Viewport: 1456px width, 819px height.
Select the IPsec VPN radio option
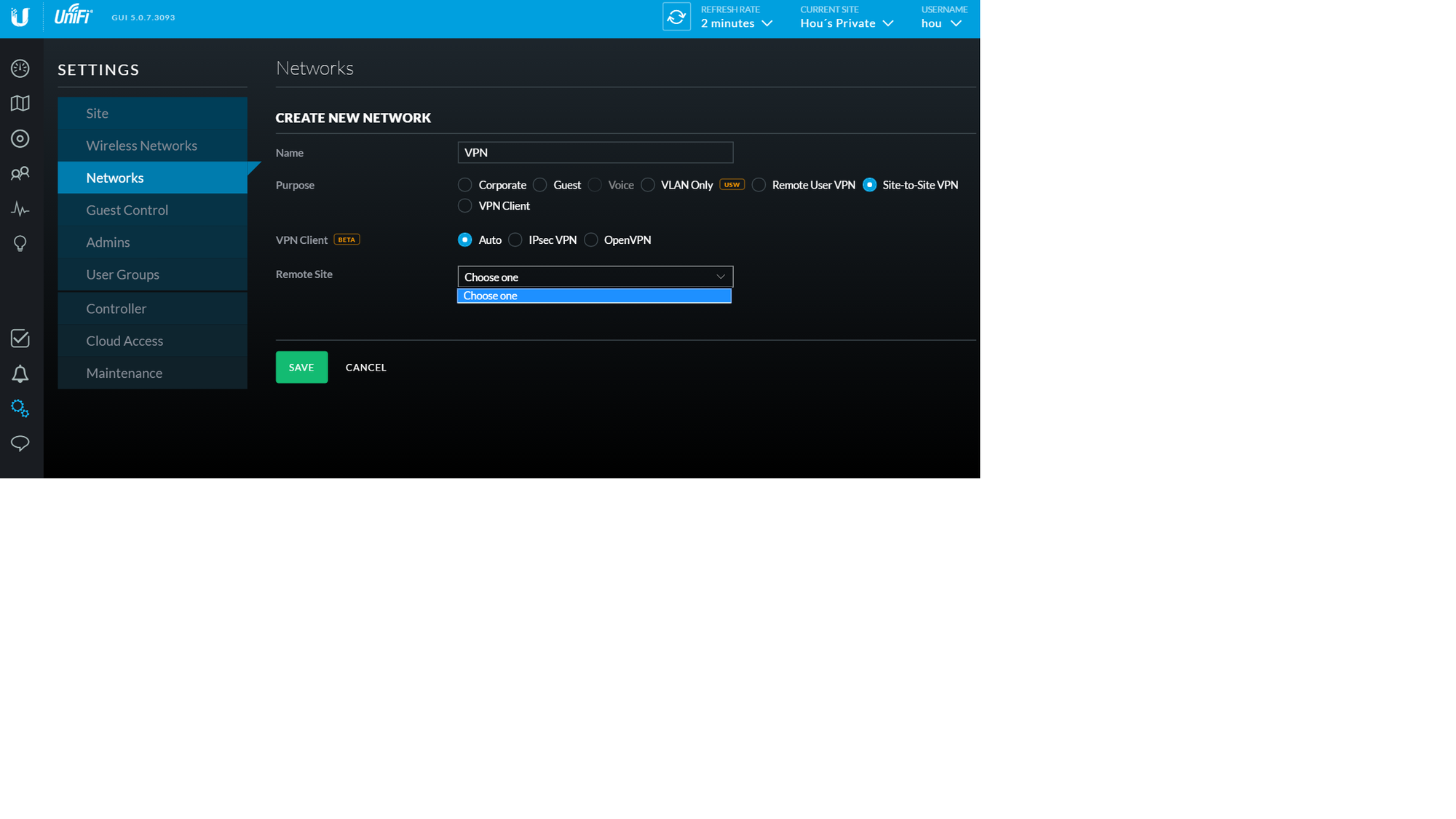click(515, 240)
